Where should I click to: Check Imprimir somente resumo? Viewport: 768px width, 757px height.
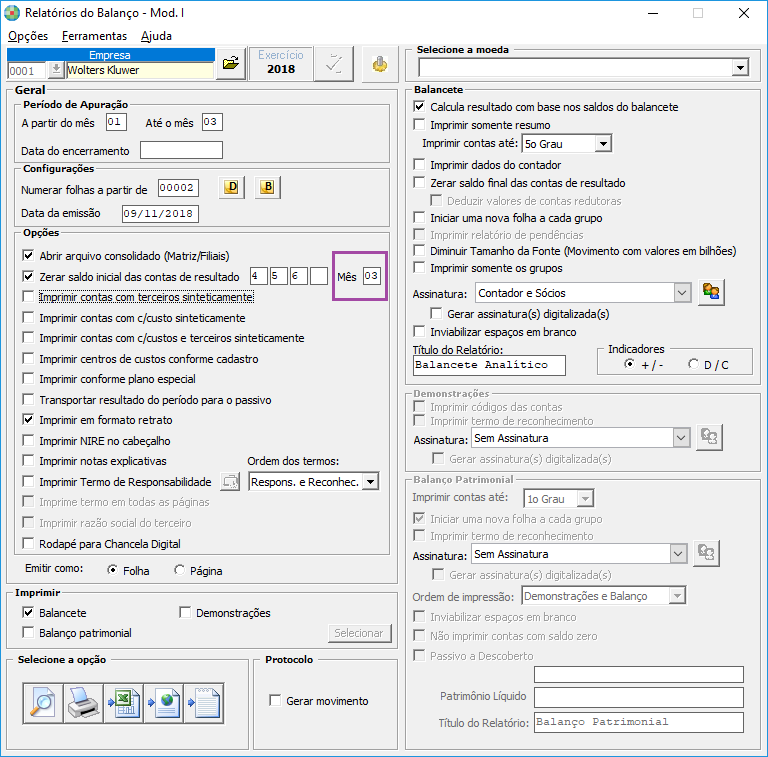pos(419,124)
